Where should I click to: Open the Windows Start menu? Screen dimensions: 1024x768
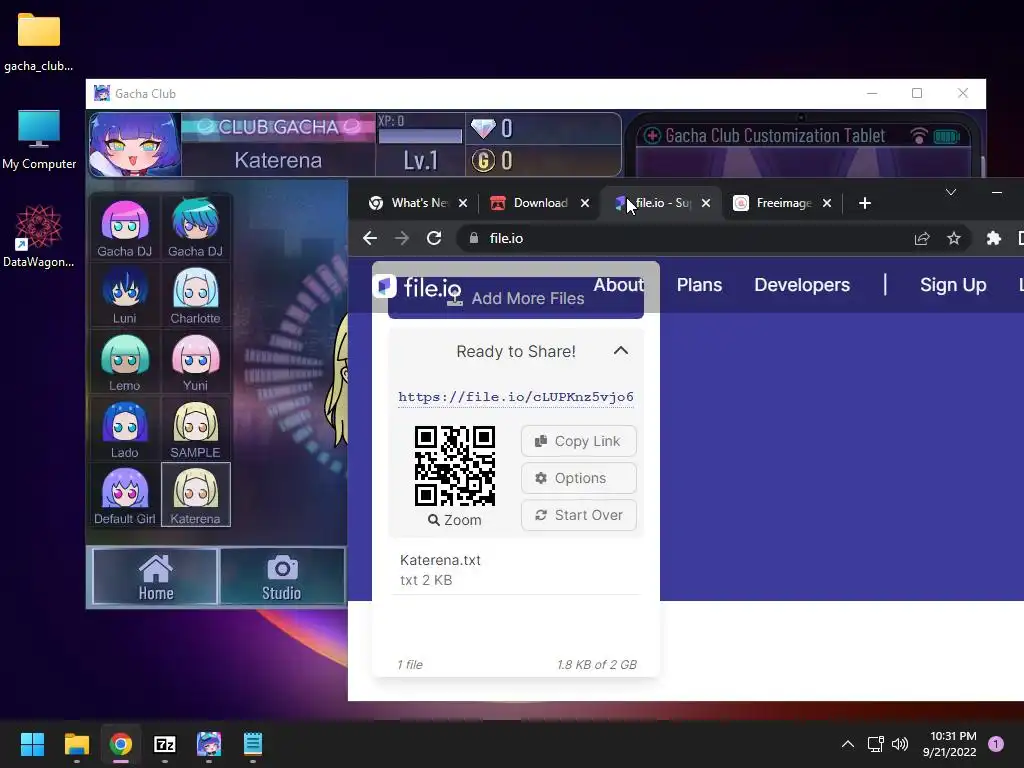point(32,744)
